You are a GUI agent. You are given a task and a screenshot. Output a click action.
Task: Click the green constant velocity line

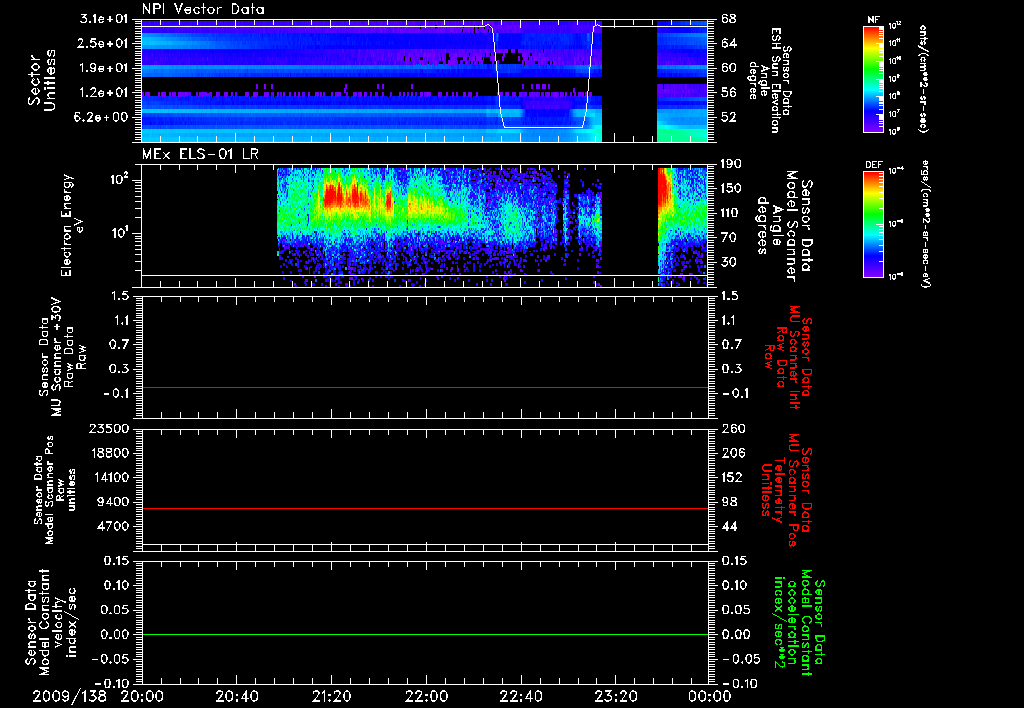[x=425, y=634]
